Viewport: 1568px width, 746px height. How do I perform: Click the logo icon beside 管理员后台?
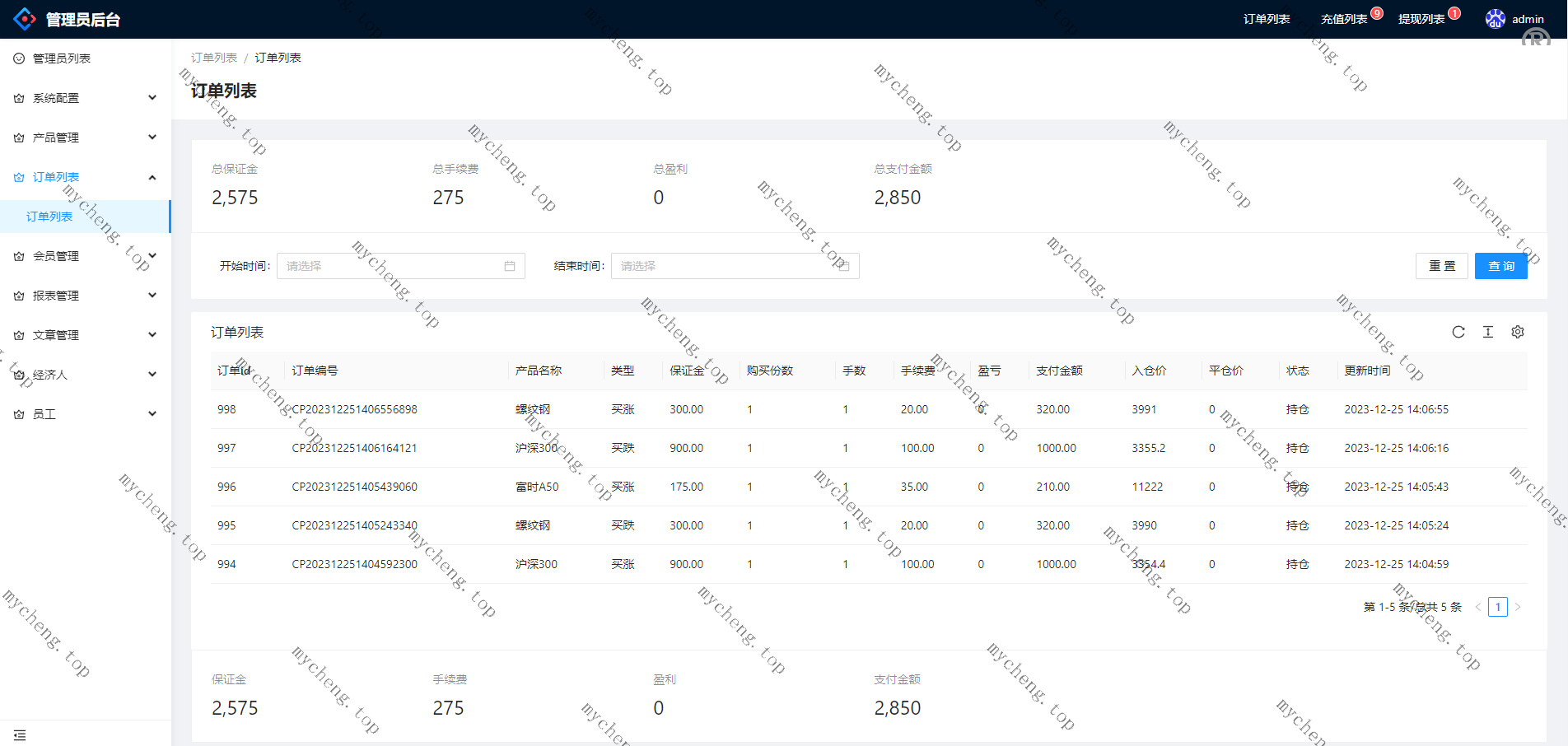click(x=25, y=19)
